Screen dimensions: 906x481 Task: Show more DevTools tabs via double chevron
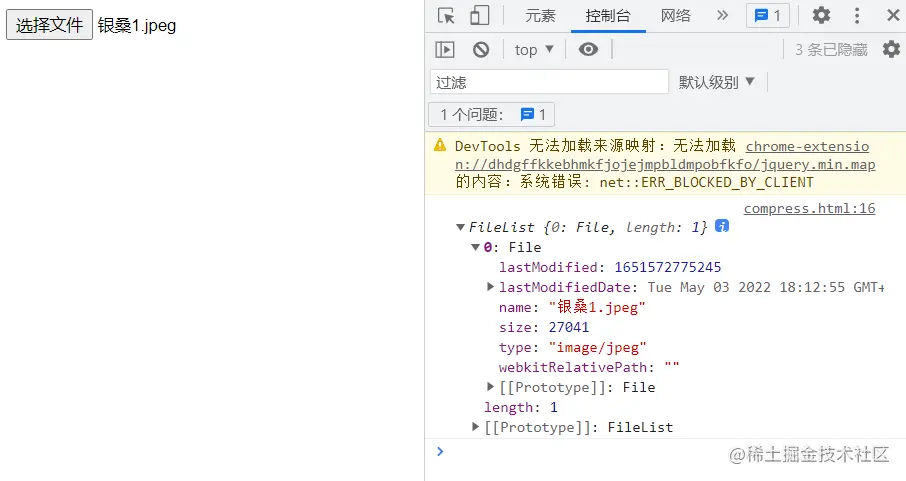pyautogui.click(x=722, y=15)
